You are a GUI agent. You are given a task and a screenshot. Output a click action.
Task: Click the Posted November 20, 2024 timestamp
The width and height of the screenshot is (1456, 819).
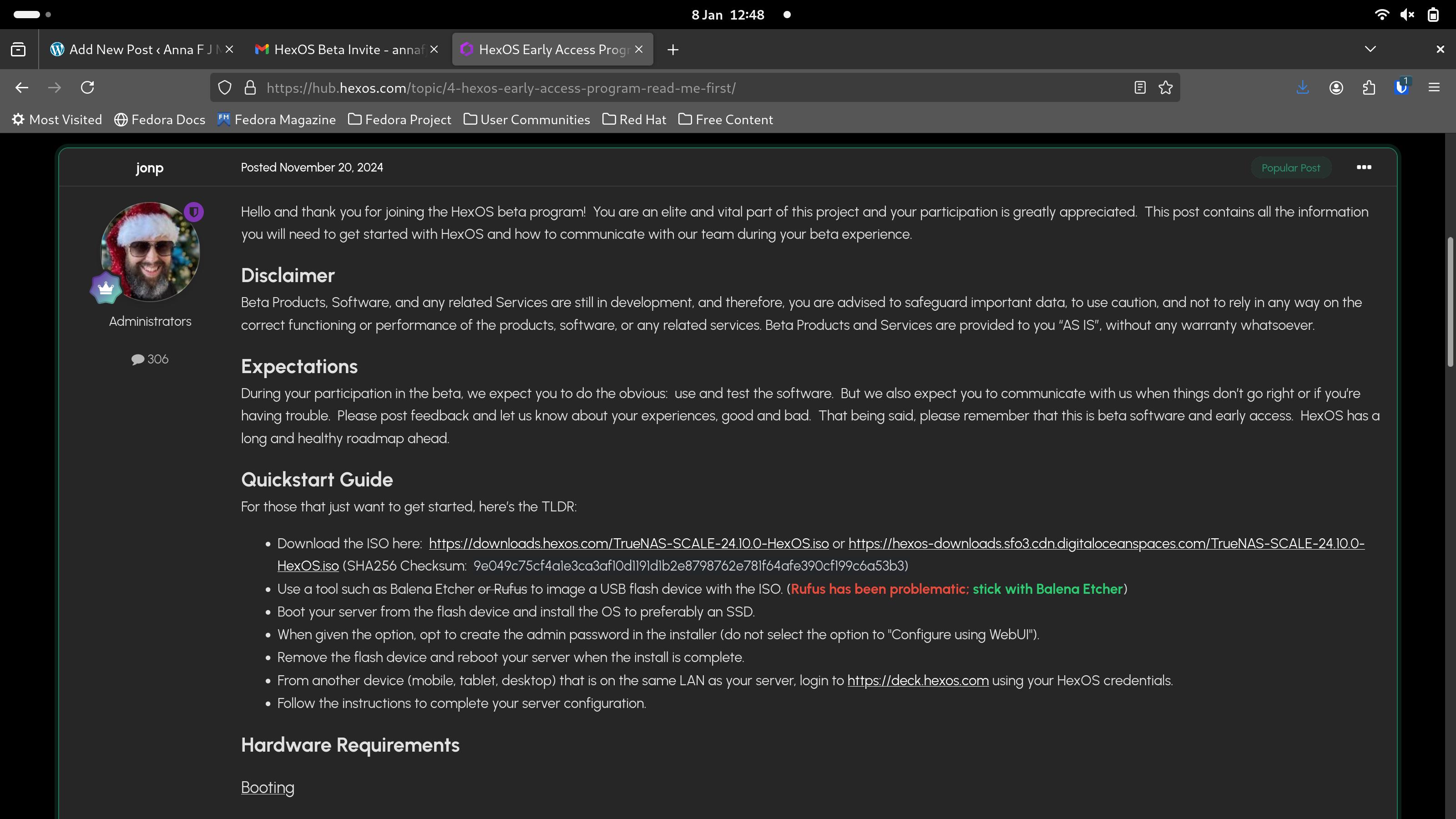(x=312, y=167)
